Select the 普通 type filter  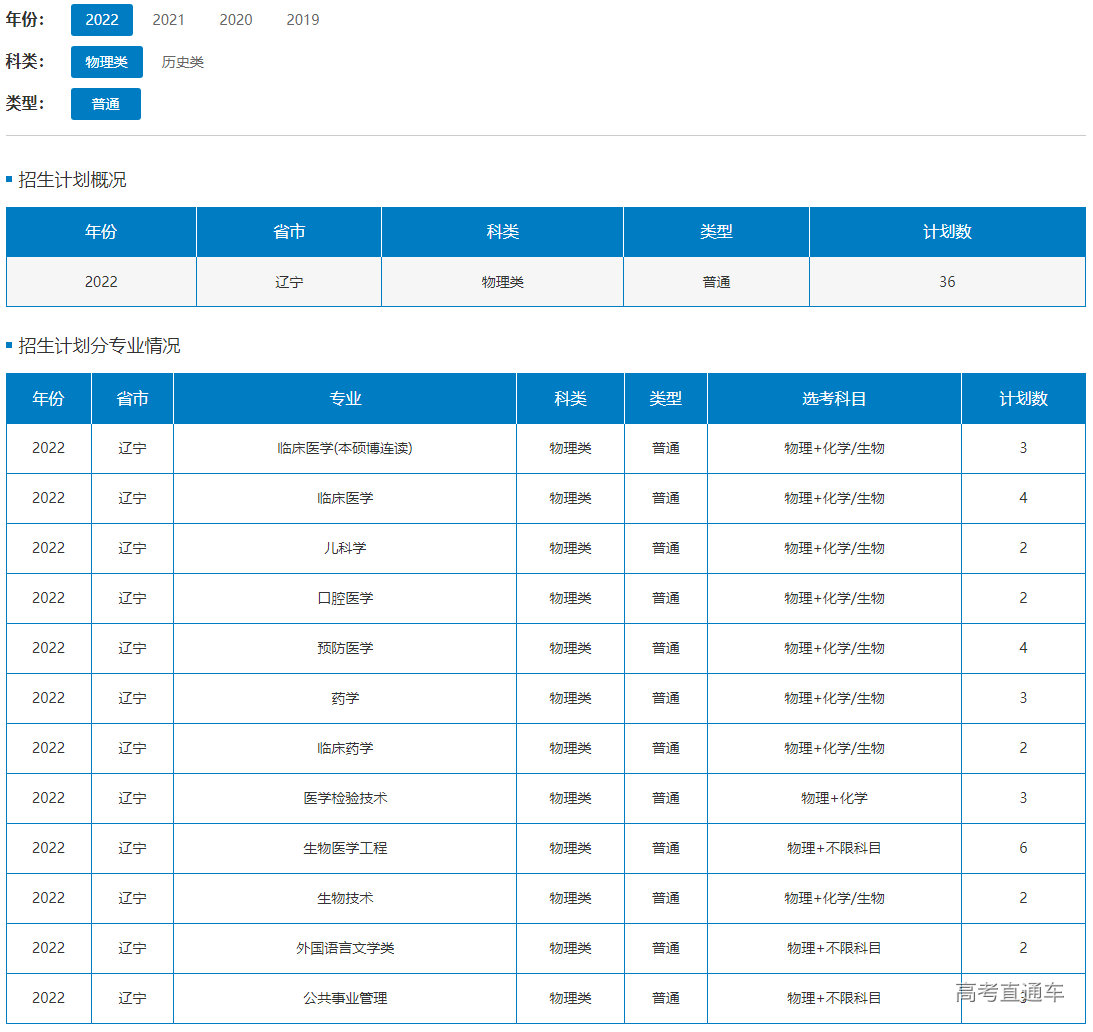tap(106, 104)
